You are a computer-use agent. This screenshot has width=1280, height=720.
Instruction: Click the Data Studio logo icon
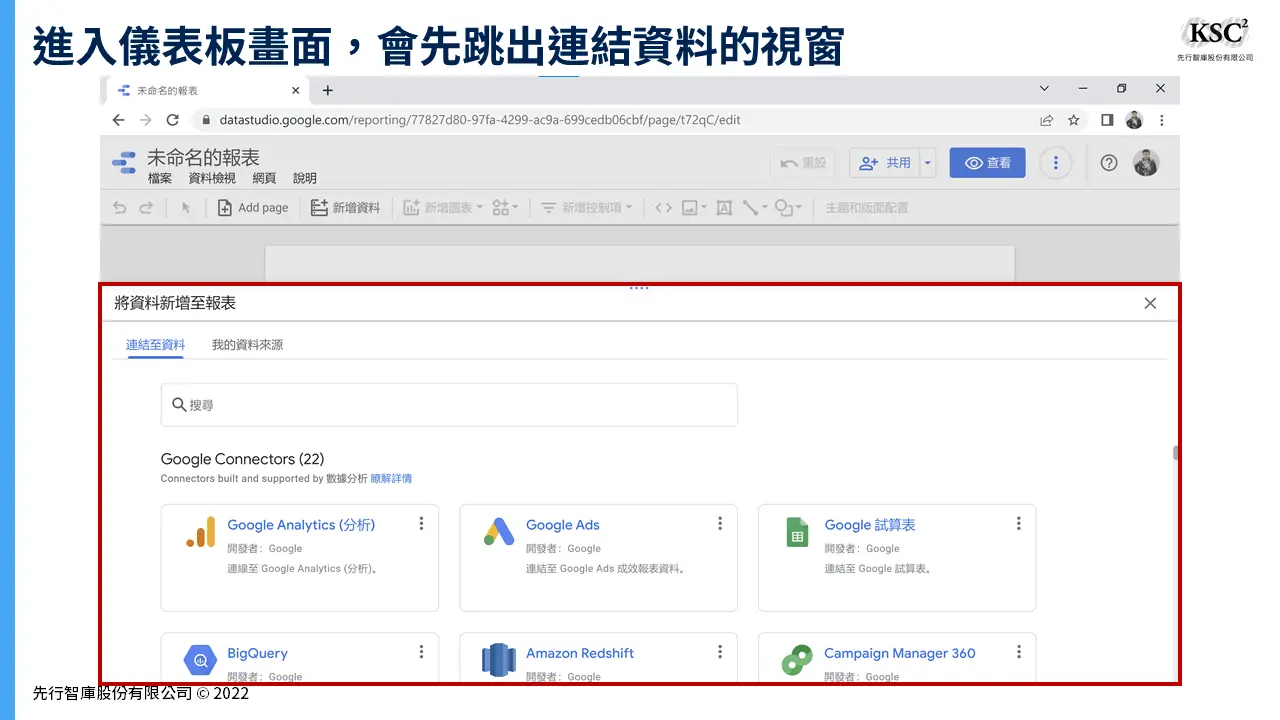pos(124,163)
